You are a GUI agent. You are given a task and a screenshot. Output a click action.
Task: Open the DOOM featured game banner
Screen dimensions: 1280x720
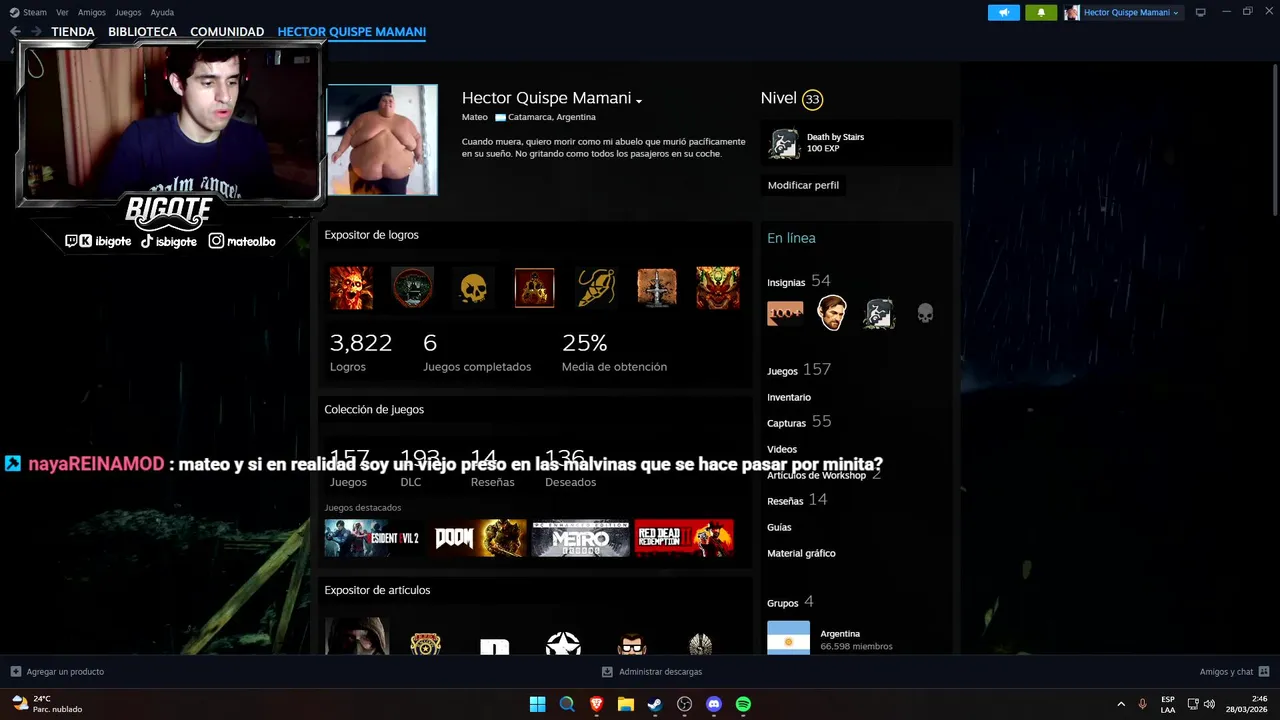[477, 538]
